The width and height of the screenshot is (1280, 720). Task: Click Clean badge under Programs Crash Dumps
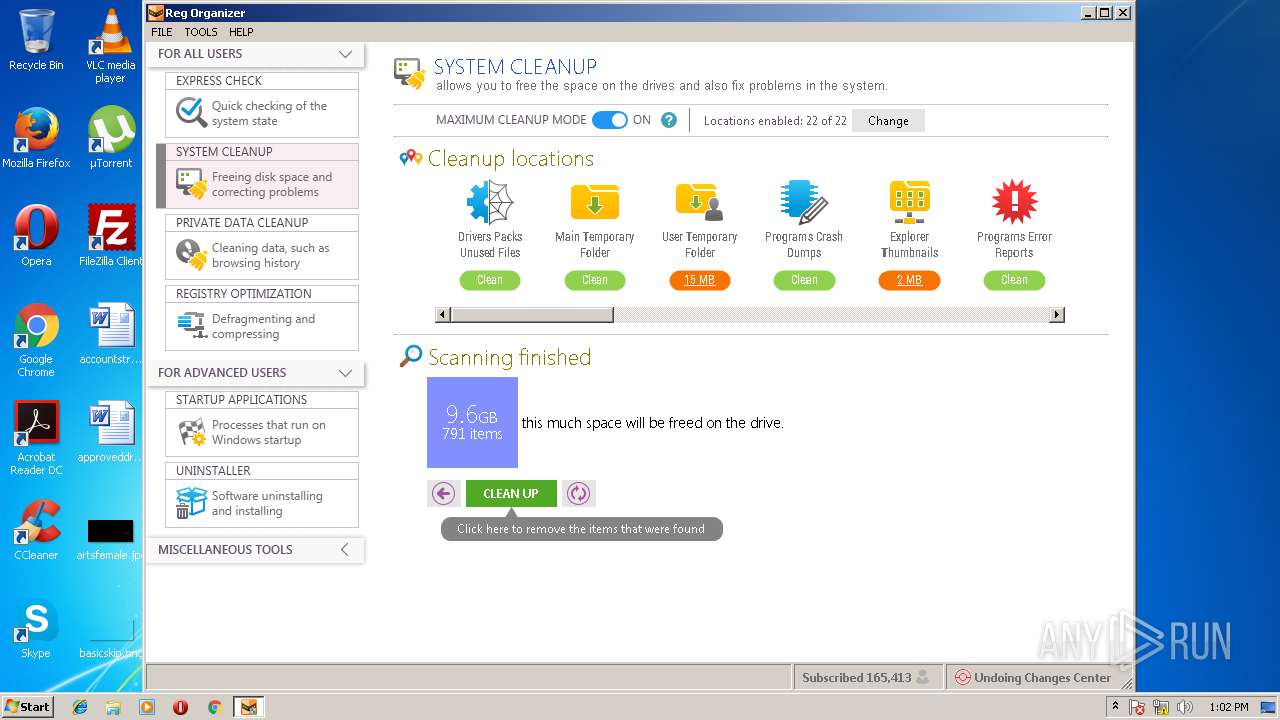click(x=804, y=280)
